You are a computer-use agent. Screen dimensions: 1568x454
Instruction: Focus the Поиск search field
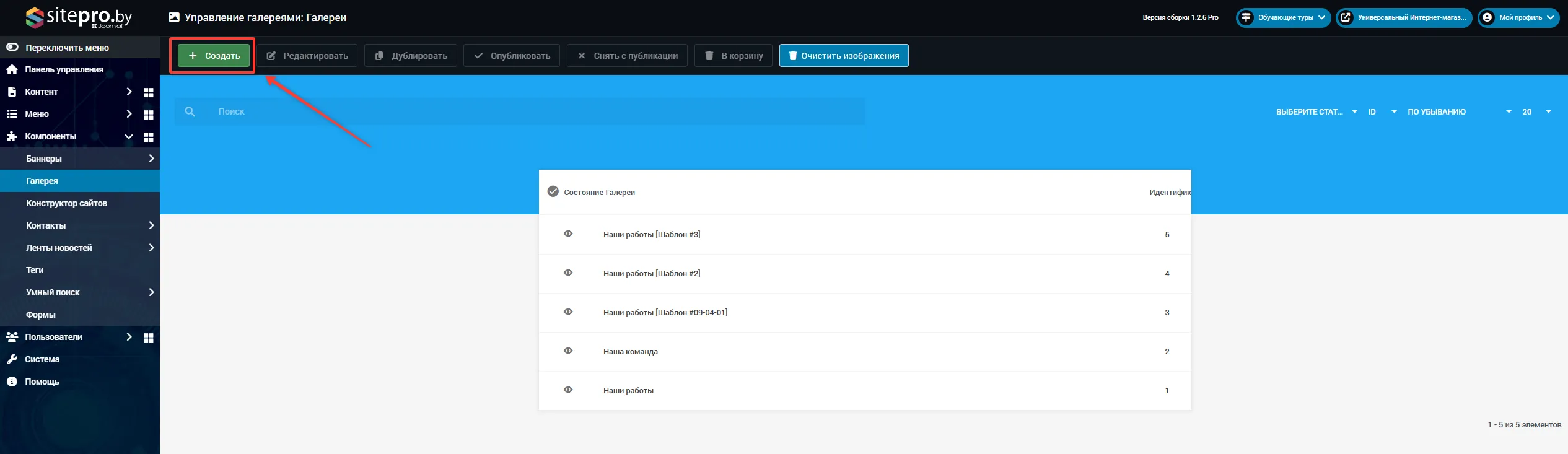point(533,111)
